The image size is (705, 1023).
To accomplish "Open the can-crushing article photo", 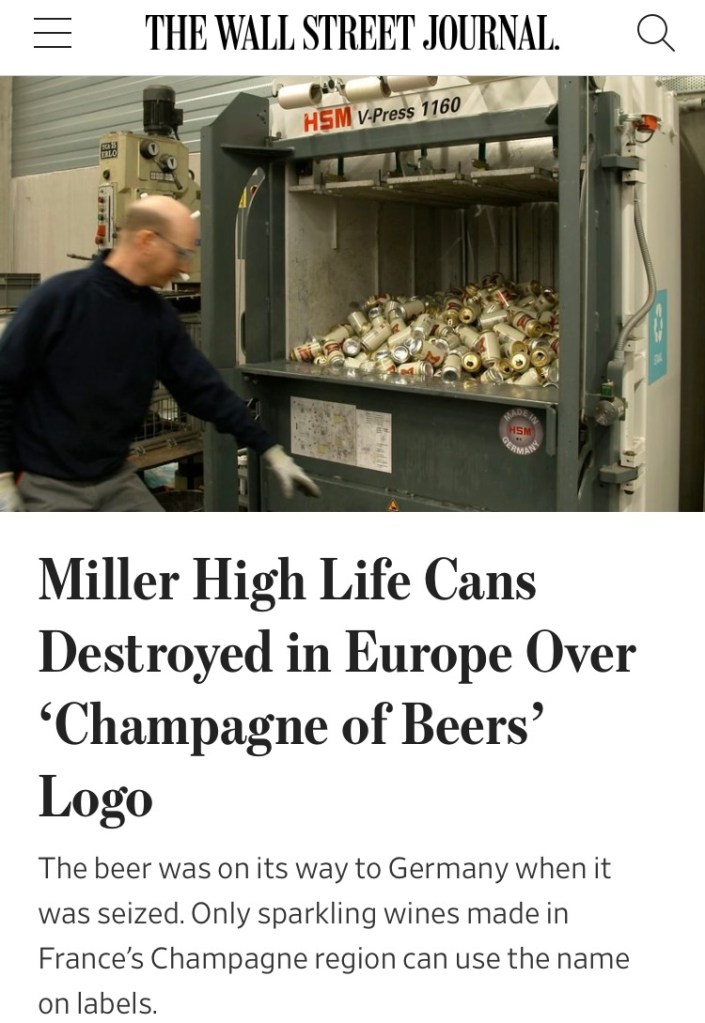I will pyautogui.click(x=352, y=294).
